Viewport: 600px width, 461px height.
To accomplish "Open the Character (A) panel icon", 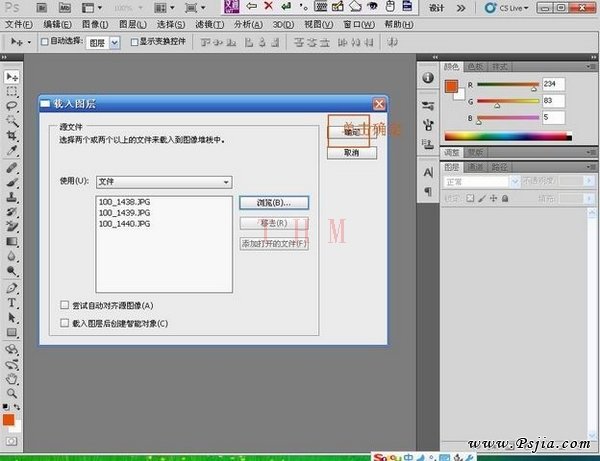I will pyautogui.click(x=428, y=172).
